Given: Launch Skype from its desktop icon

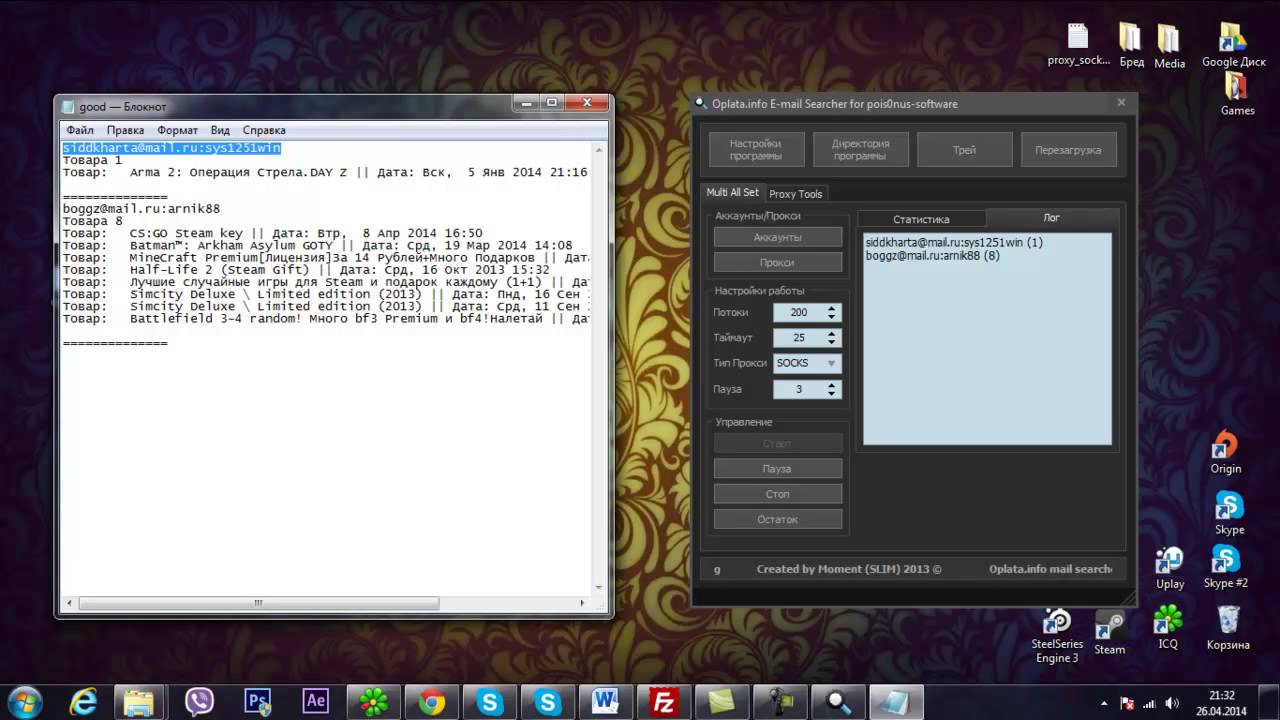Looking at the screenshot, I should click(1229, 513).
